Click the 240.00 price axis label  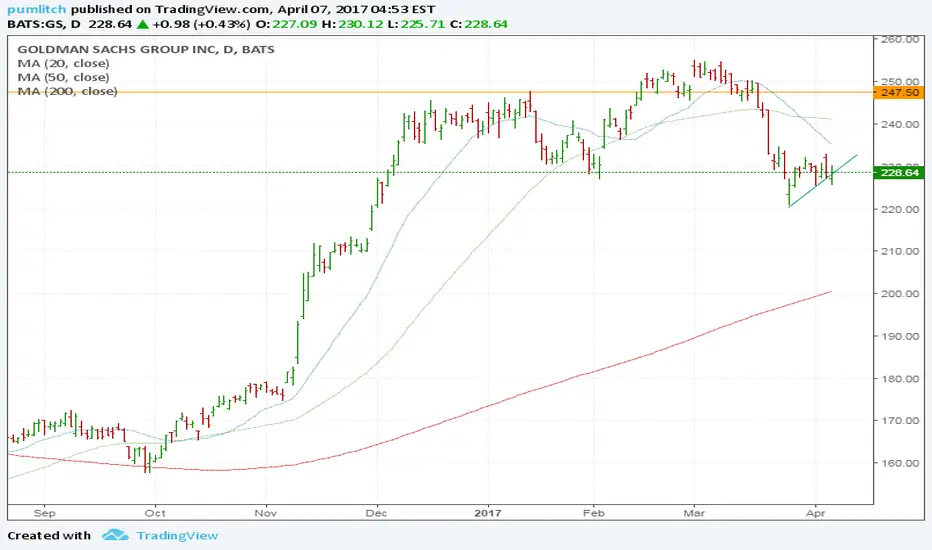click(x=899, y=124)
